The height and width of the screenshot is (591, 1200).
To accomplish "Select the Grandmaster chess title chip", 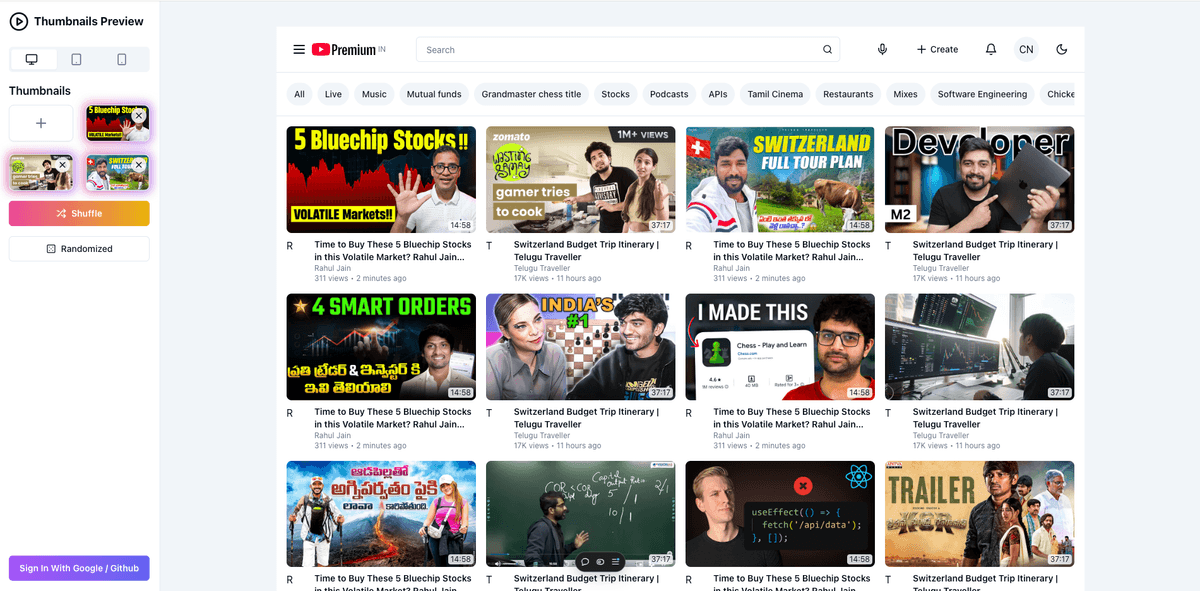I will click(x=531, y=93).
